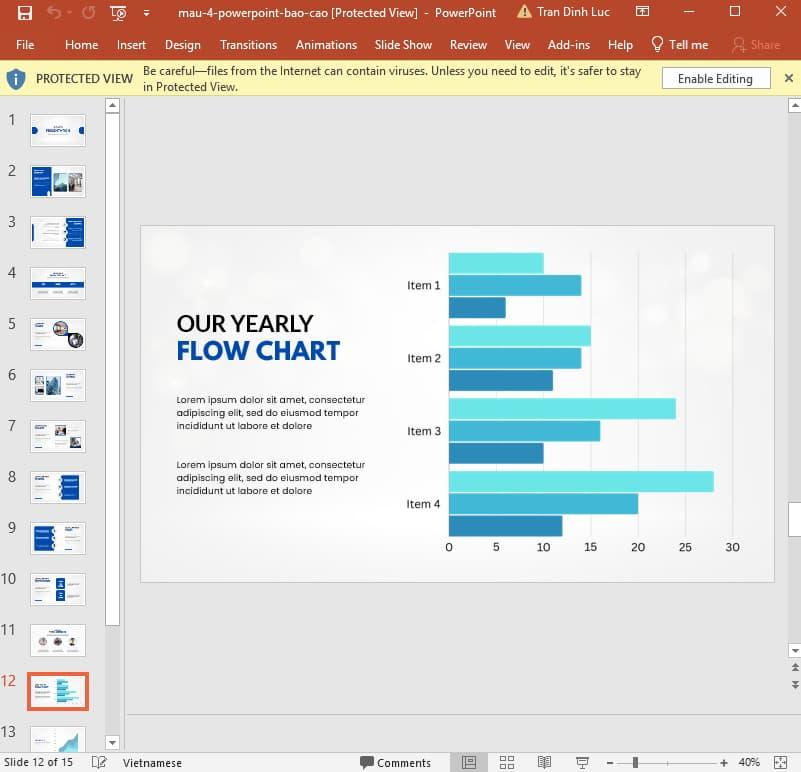Viewport: 801px width, 772px height.
Task: Start Slide Show from the status bar icon
Action: point(581,762)
